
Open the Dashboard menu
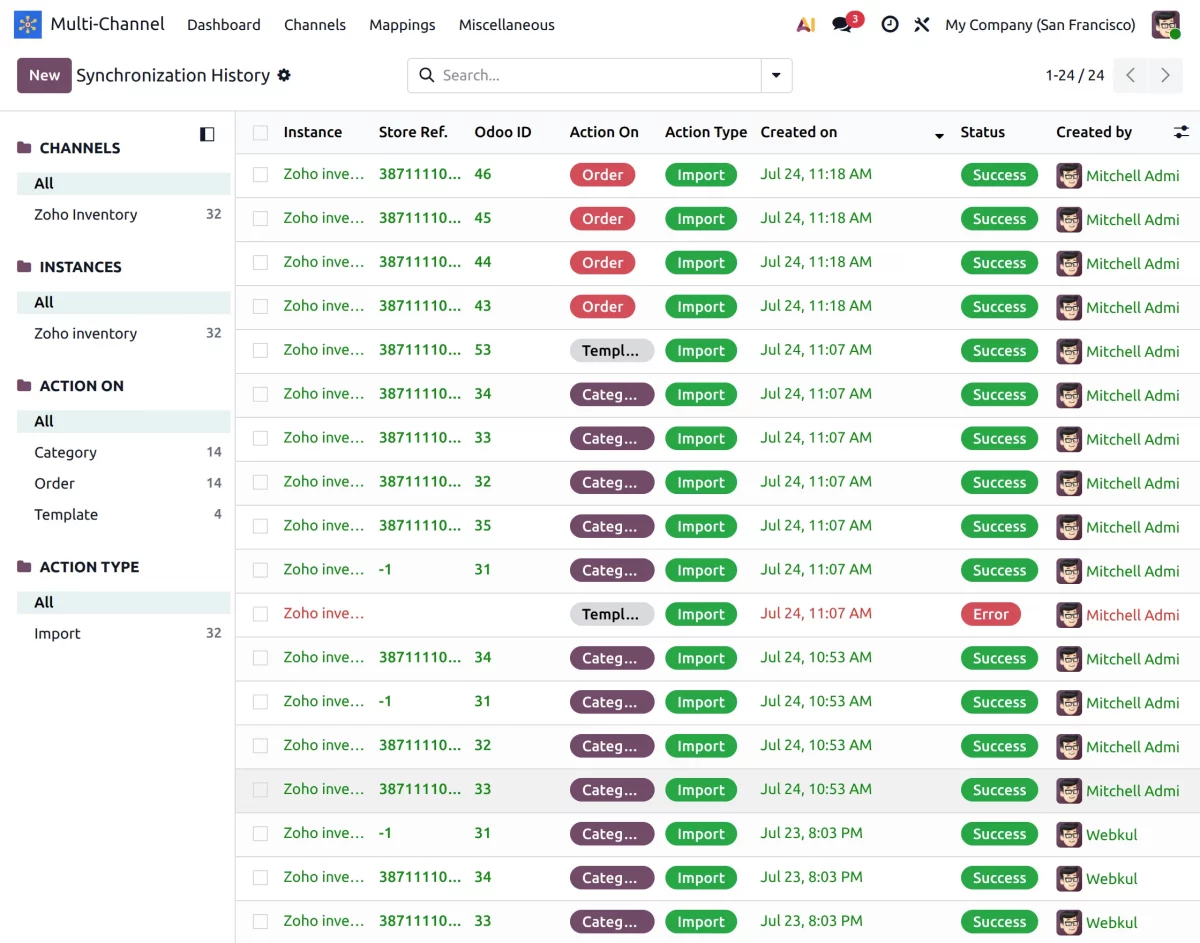tap(224, 25)
